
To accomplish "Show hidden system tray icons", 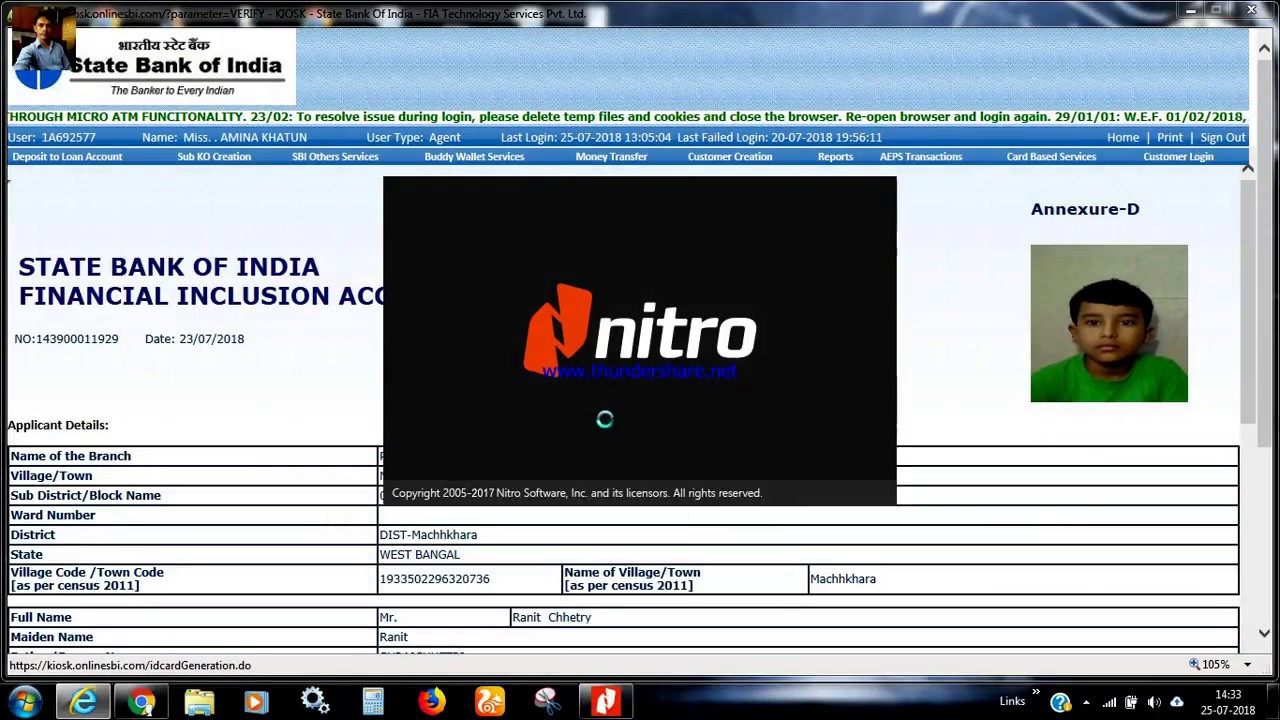I will [1086, 702].
